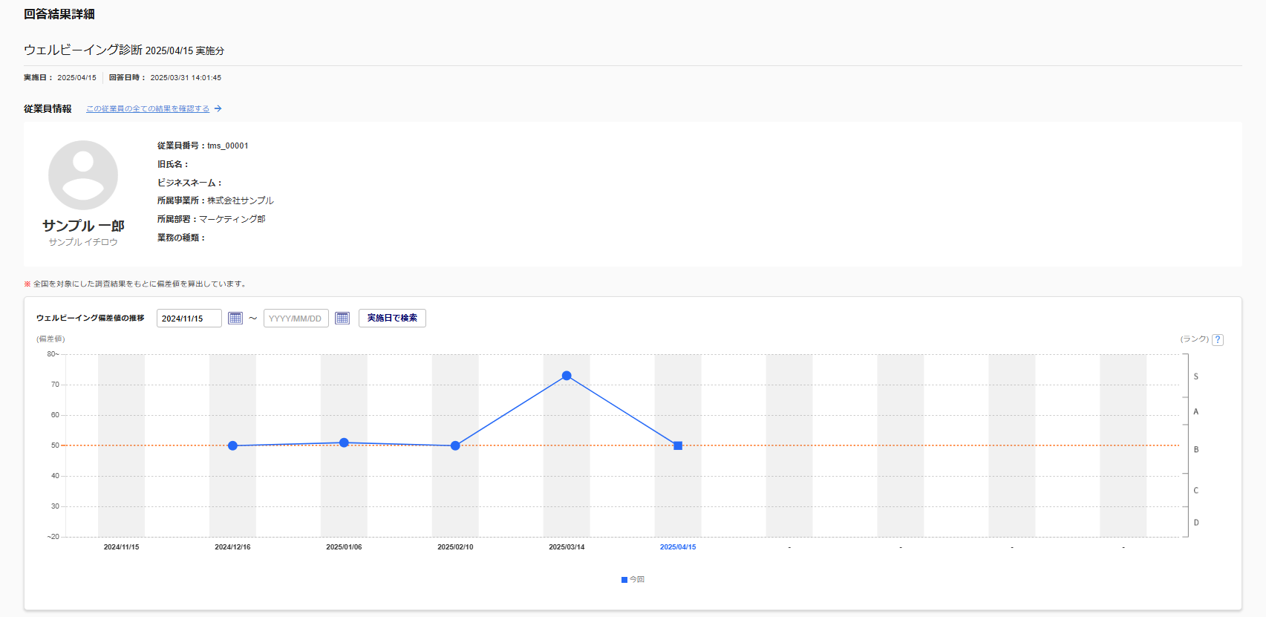The height and width of the screenshot is (617, 1266).
Task: Click the chart data point for 2025/01/06
Action: point(344,443)
